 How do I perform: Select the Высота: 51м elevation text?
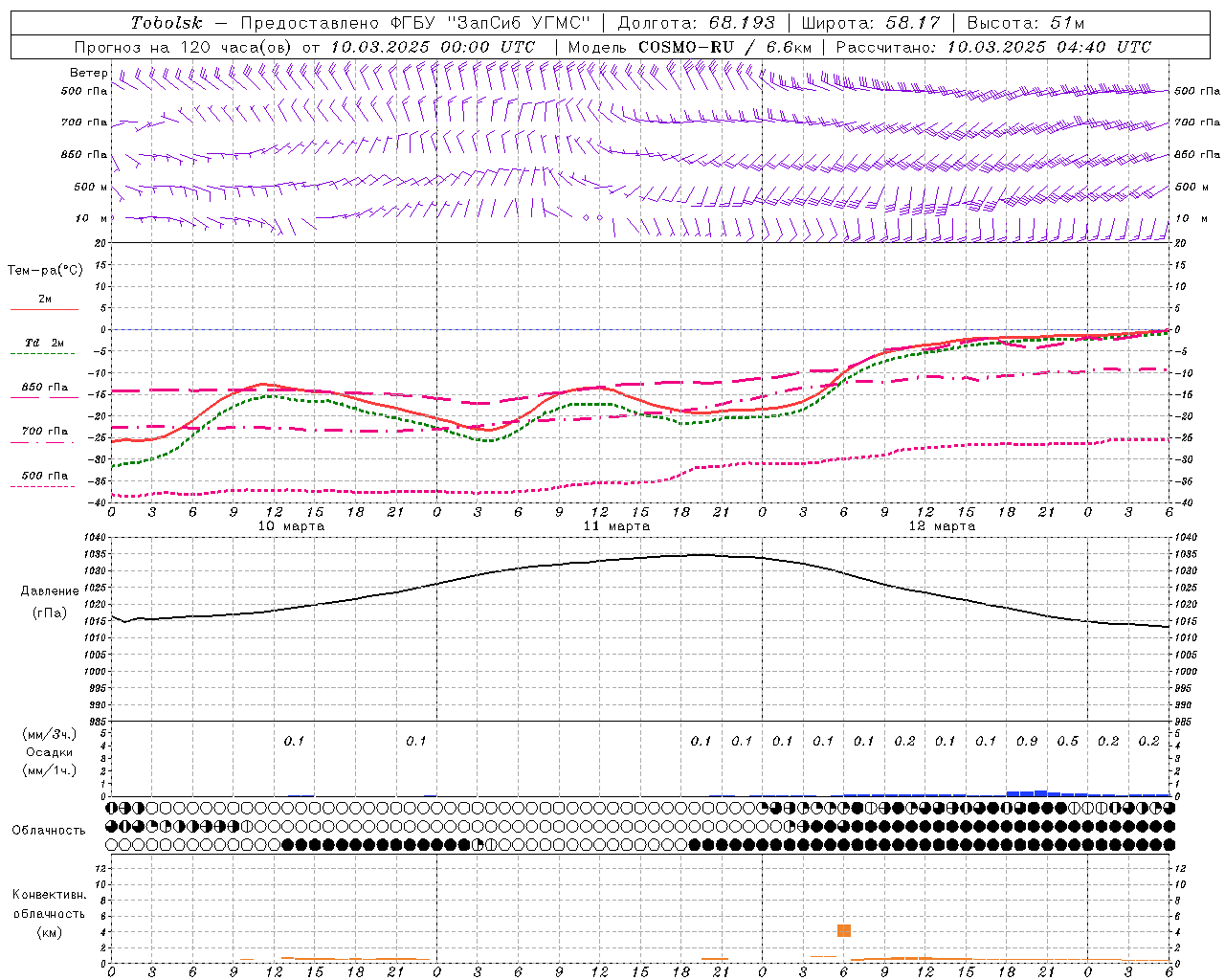pos(1026,23)
